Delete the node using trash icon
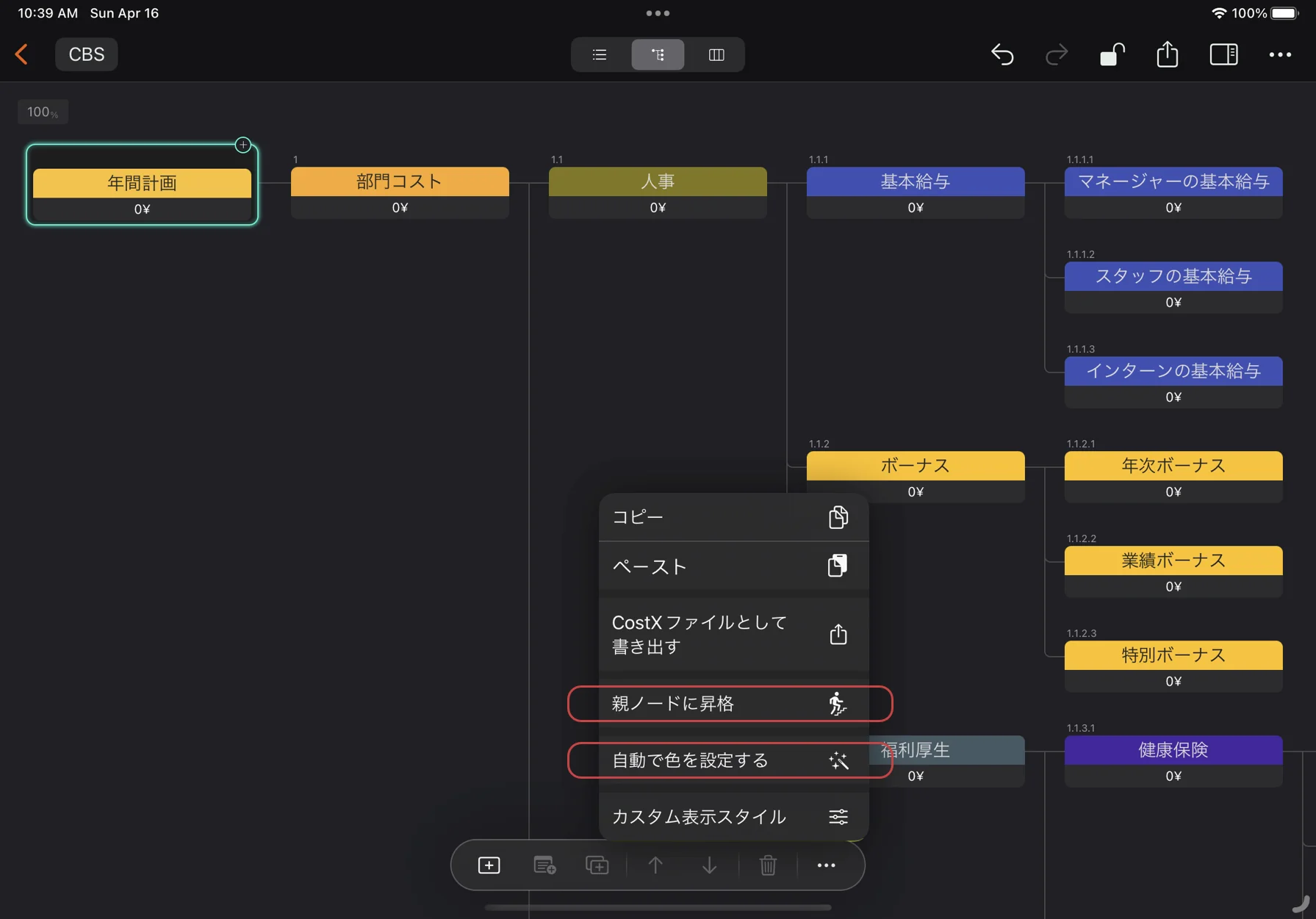 [x=768, y=865]
